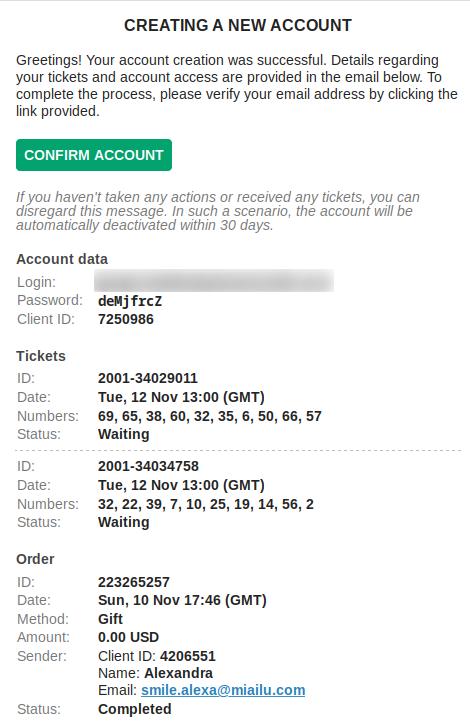Click the Completed order status
Screen dimensions: 470x725
(x=135, y=709)
